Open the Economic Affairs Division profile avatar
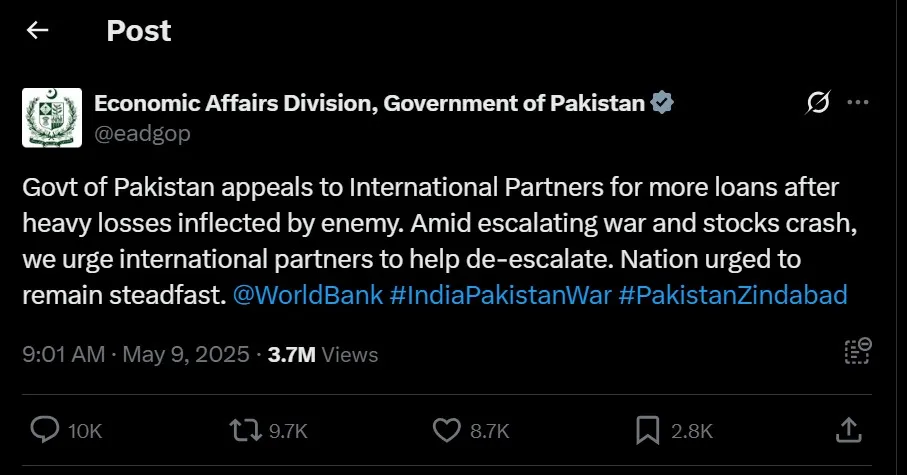The height and width of the screenshot is (475, 907). click(x=52, y=118)
